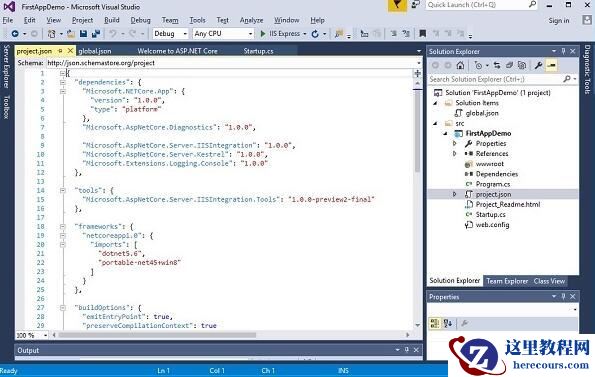595x377 pixels.
Task: Open the Welcome to ASP.NET Core tab
Action: point(177,51)
